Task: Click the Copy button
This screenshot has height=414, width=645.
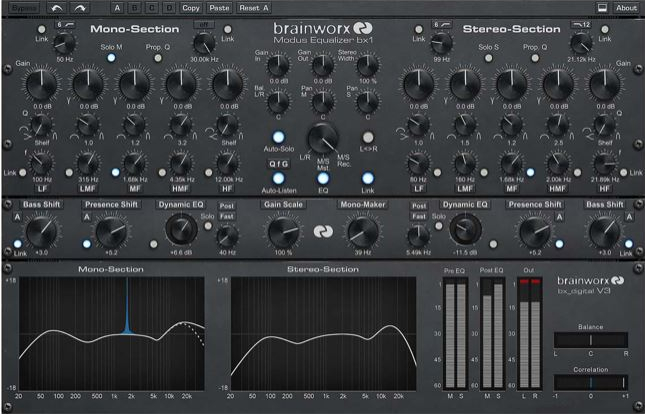Action: pyautogui.click(x=191, y=8)
